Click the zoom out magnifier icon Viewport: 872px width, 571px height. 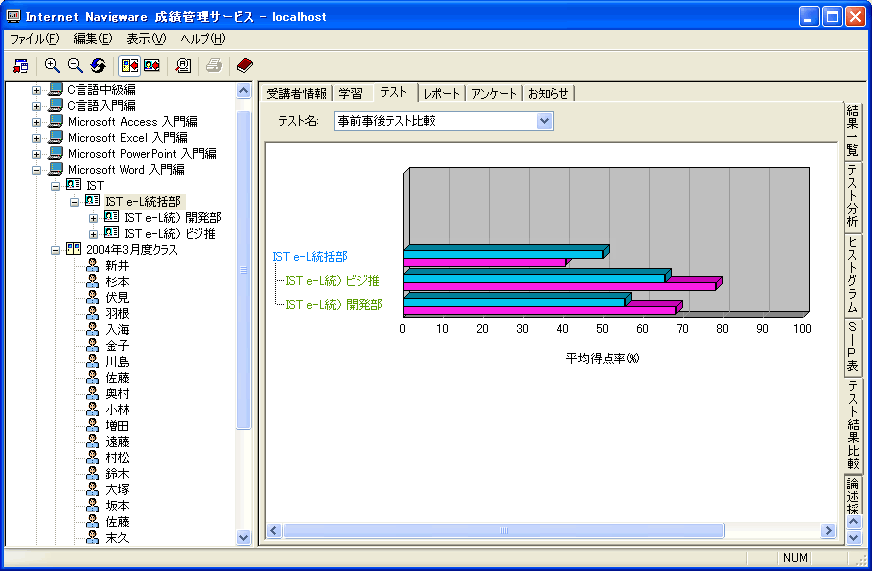coord(75,66)
